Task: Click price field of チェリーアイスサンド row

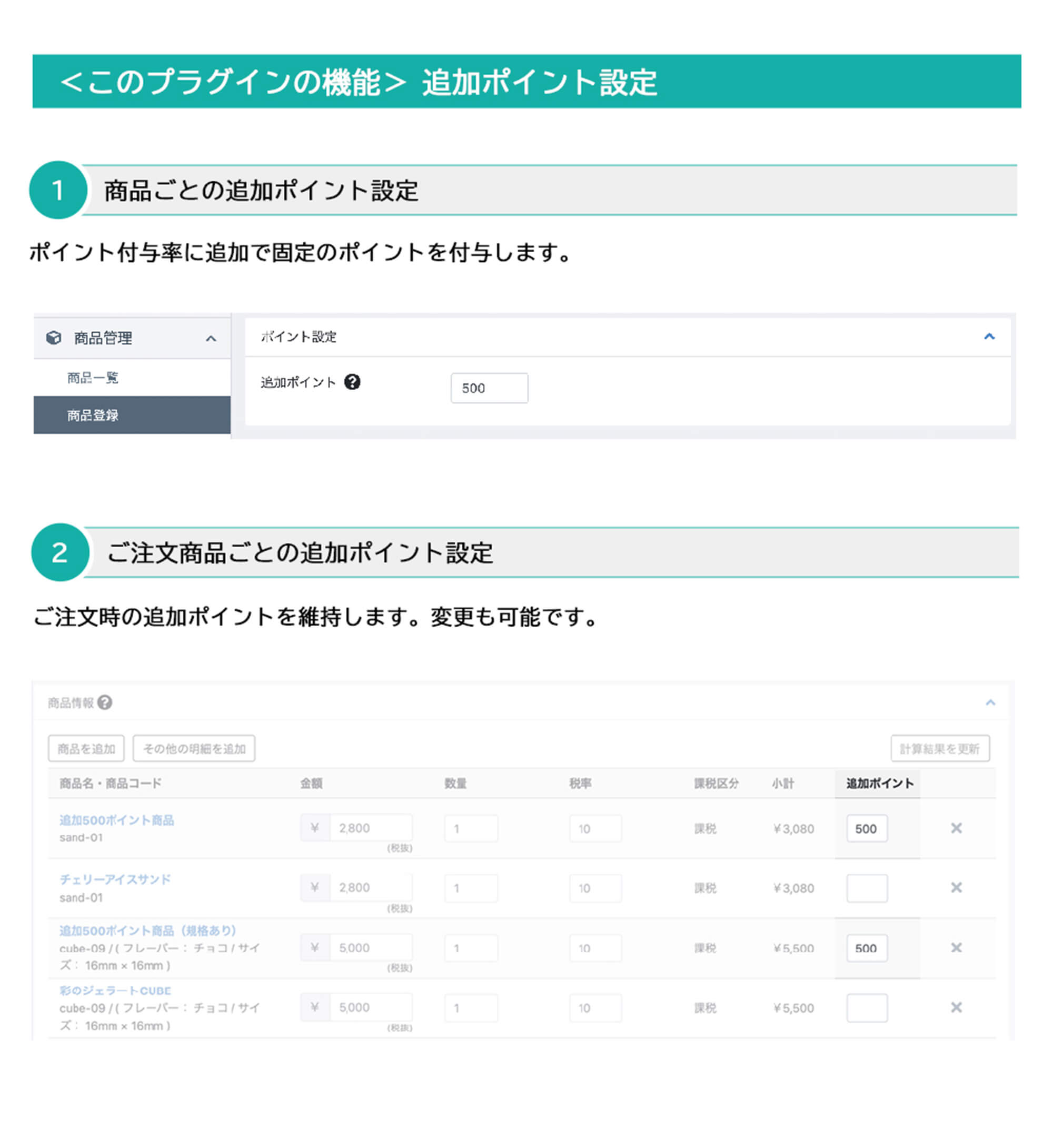Action: click(x=370, y=887)
